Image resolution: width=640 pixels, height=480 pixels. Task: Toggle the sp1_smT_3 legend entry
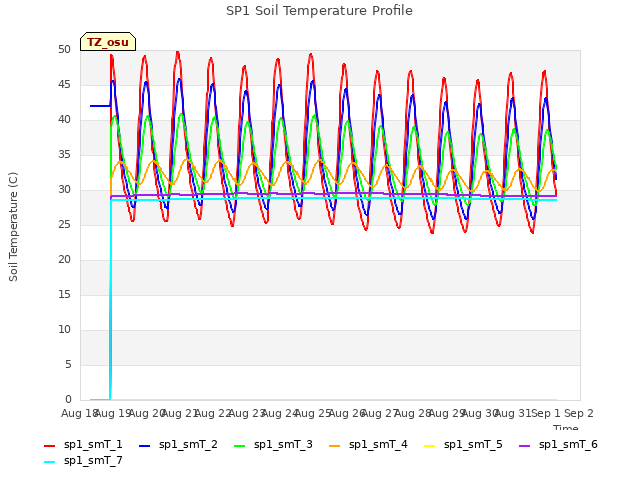pos(273,444)
